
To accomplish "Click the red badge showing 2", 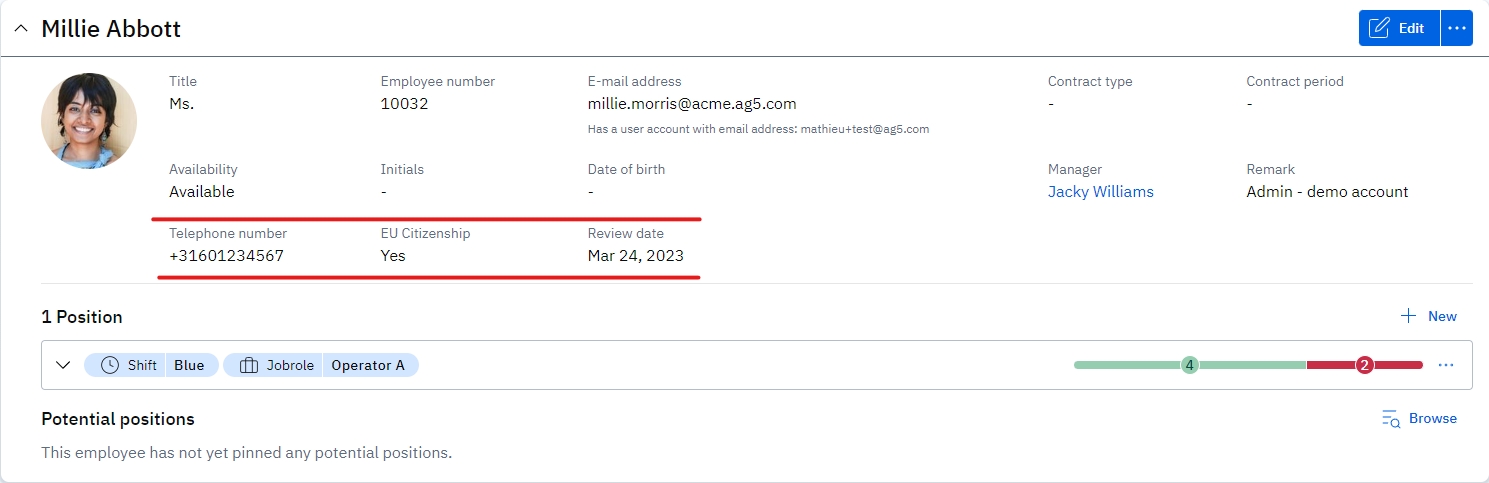I will click(1364, 365).
